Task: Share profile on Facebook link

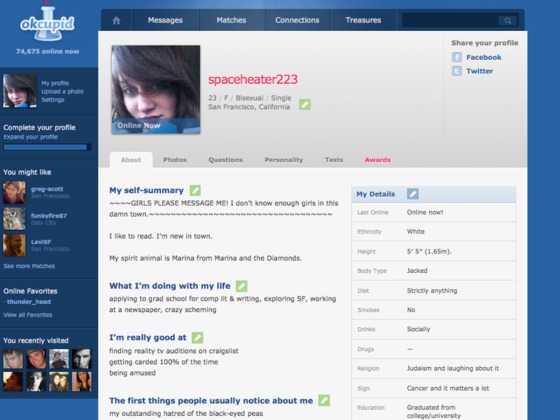Action: [x=484, y=57]
